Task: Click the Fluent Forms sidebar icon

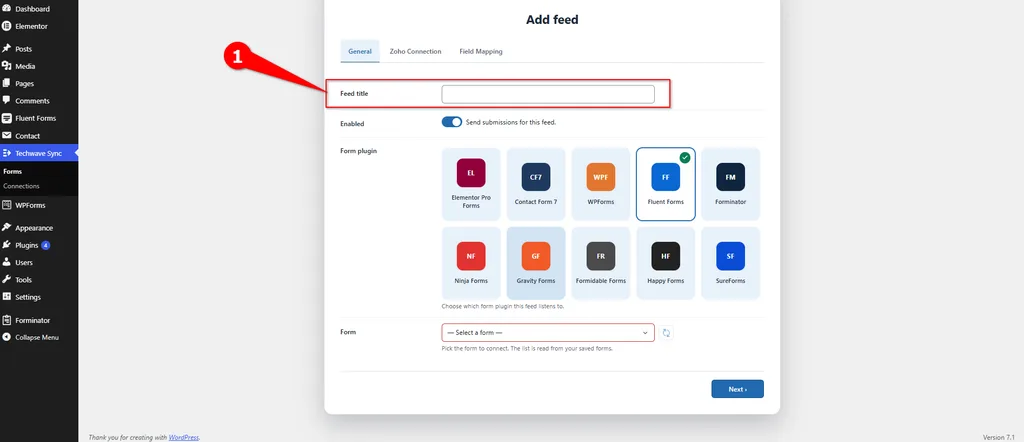Action: pos(7,118)
